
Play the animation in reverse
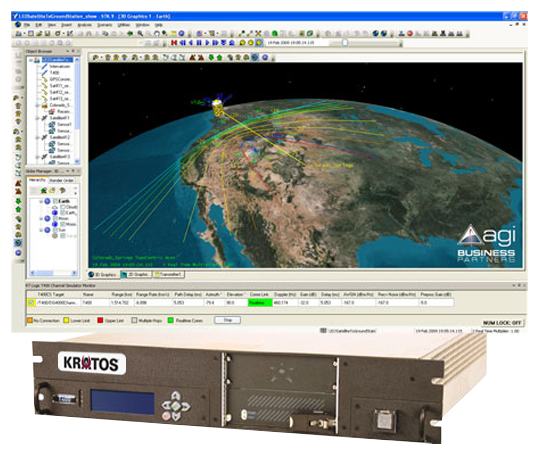pyautogui.click(x=191, y=43)
